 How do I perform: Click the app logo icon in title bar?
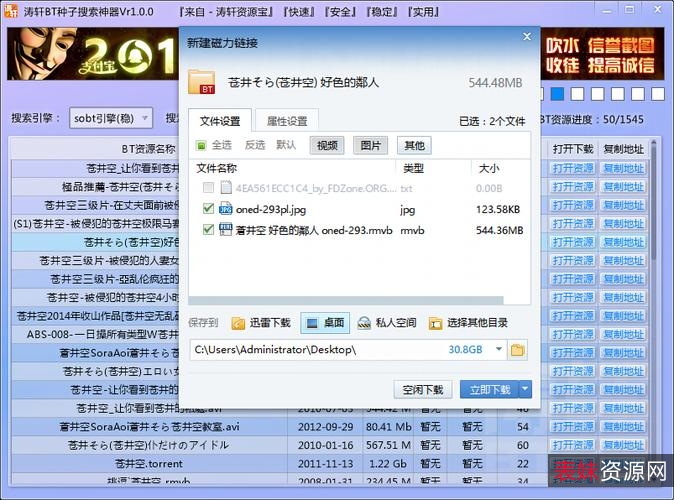point(11,11)
